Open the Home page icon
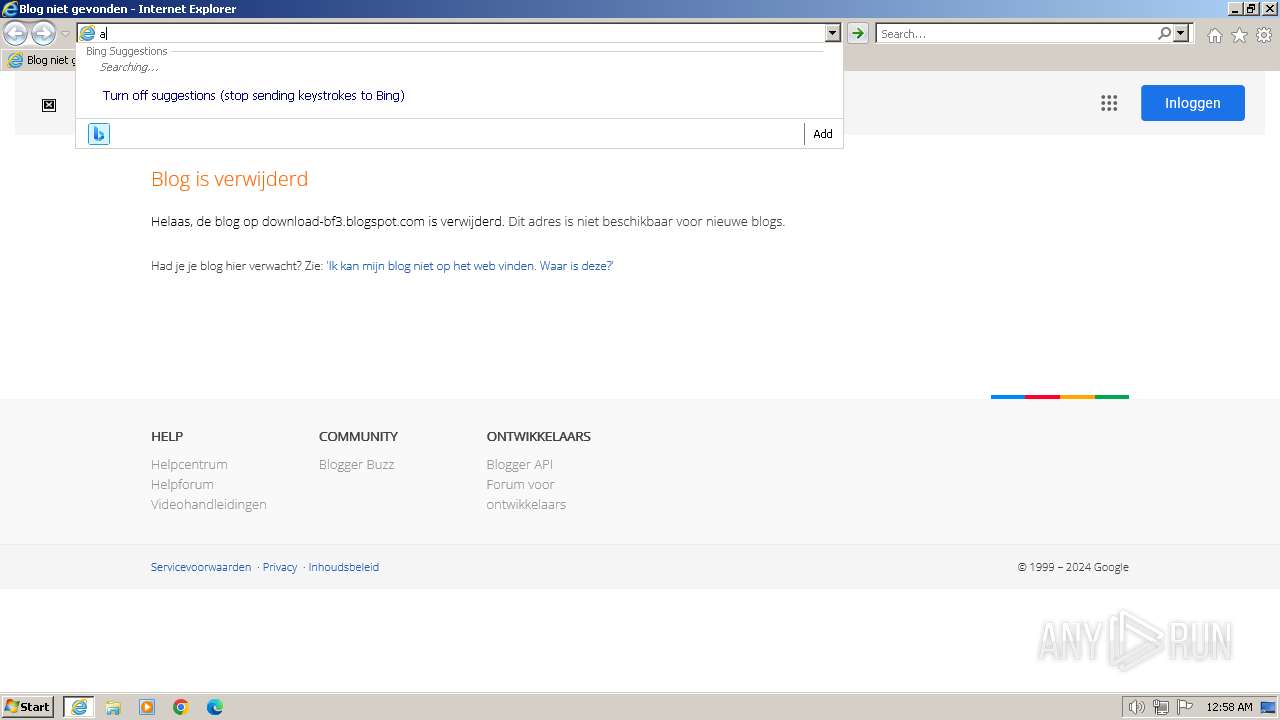The height and width of the screenshot is (720, 1280). [x=1214, y=35]
